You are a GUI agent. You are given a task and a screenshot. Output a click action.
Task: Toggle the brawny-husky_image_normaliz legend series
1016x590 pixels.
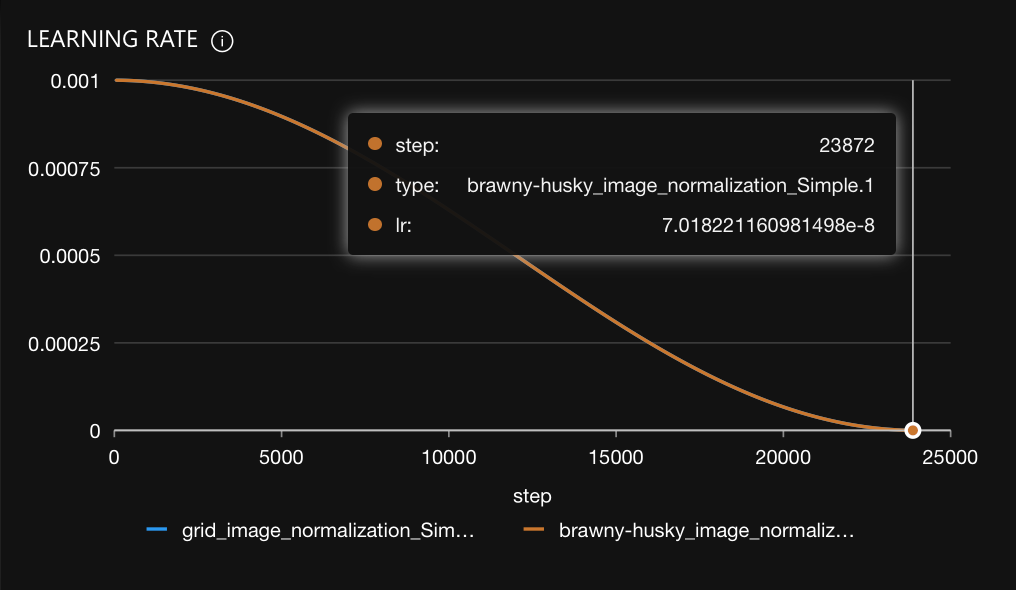pos(706,531)
